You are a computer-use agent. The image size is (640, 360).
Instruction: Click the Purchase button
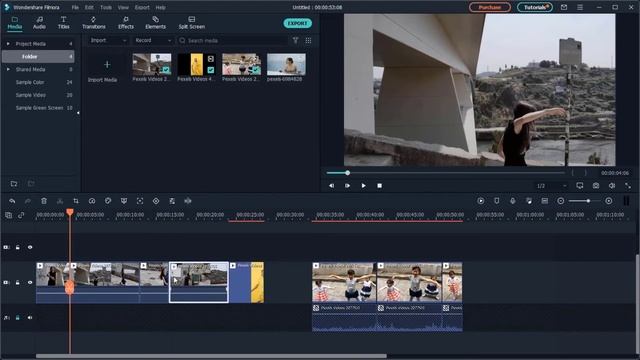click(x=489, y=7)
